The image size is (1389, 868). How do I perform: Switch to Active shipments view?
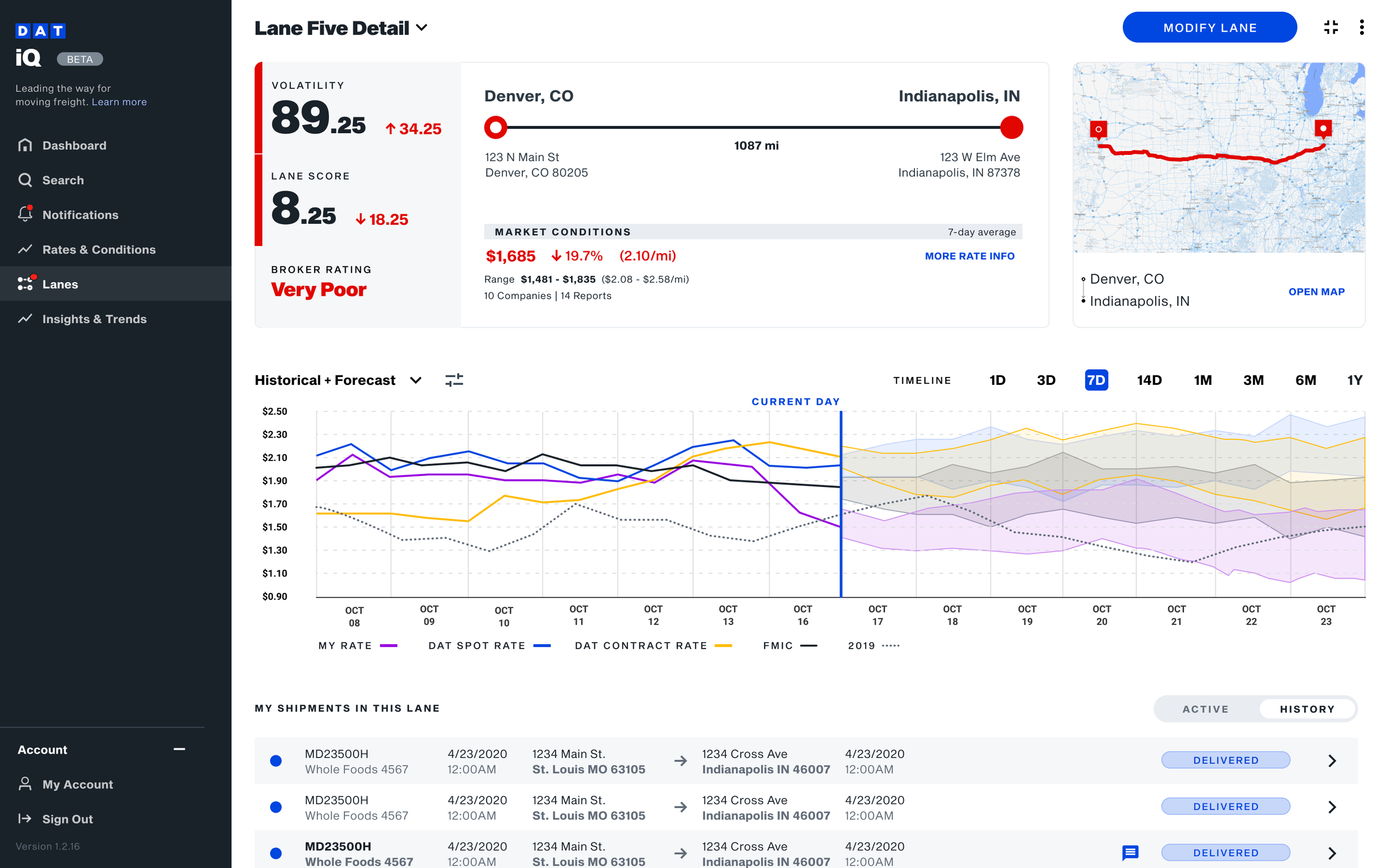[1206, 709]
